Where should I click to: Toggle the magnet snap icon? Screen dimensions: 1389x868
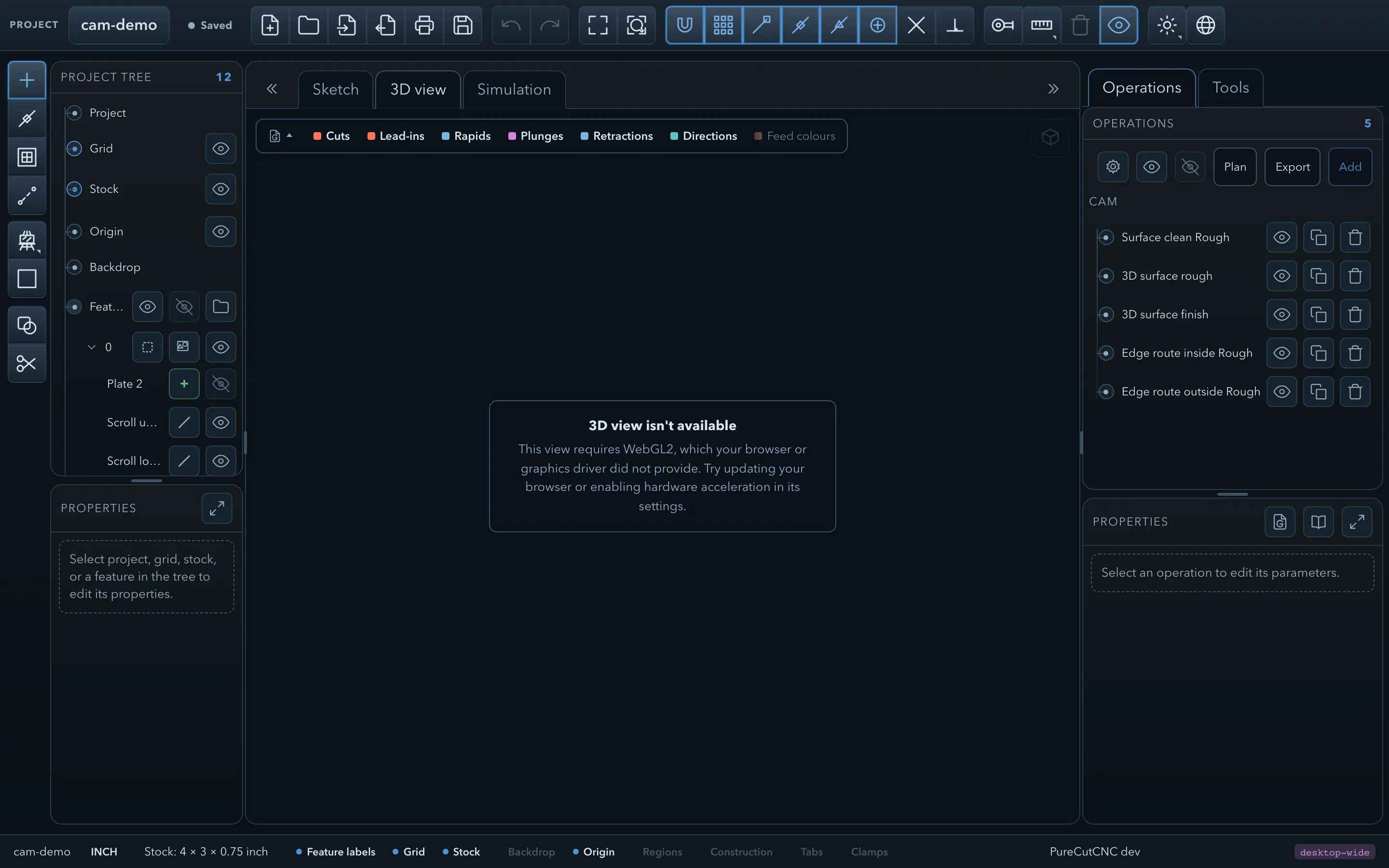click(685, 25)
